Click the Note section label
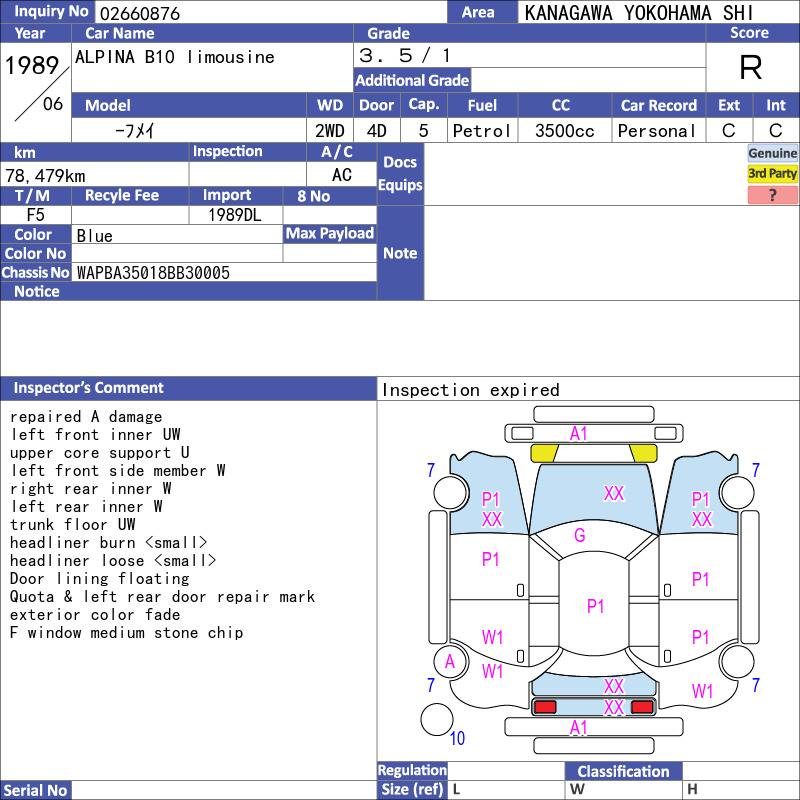This screenshot has height=800, width=800. click(x=400, y=253)
